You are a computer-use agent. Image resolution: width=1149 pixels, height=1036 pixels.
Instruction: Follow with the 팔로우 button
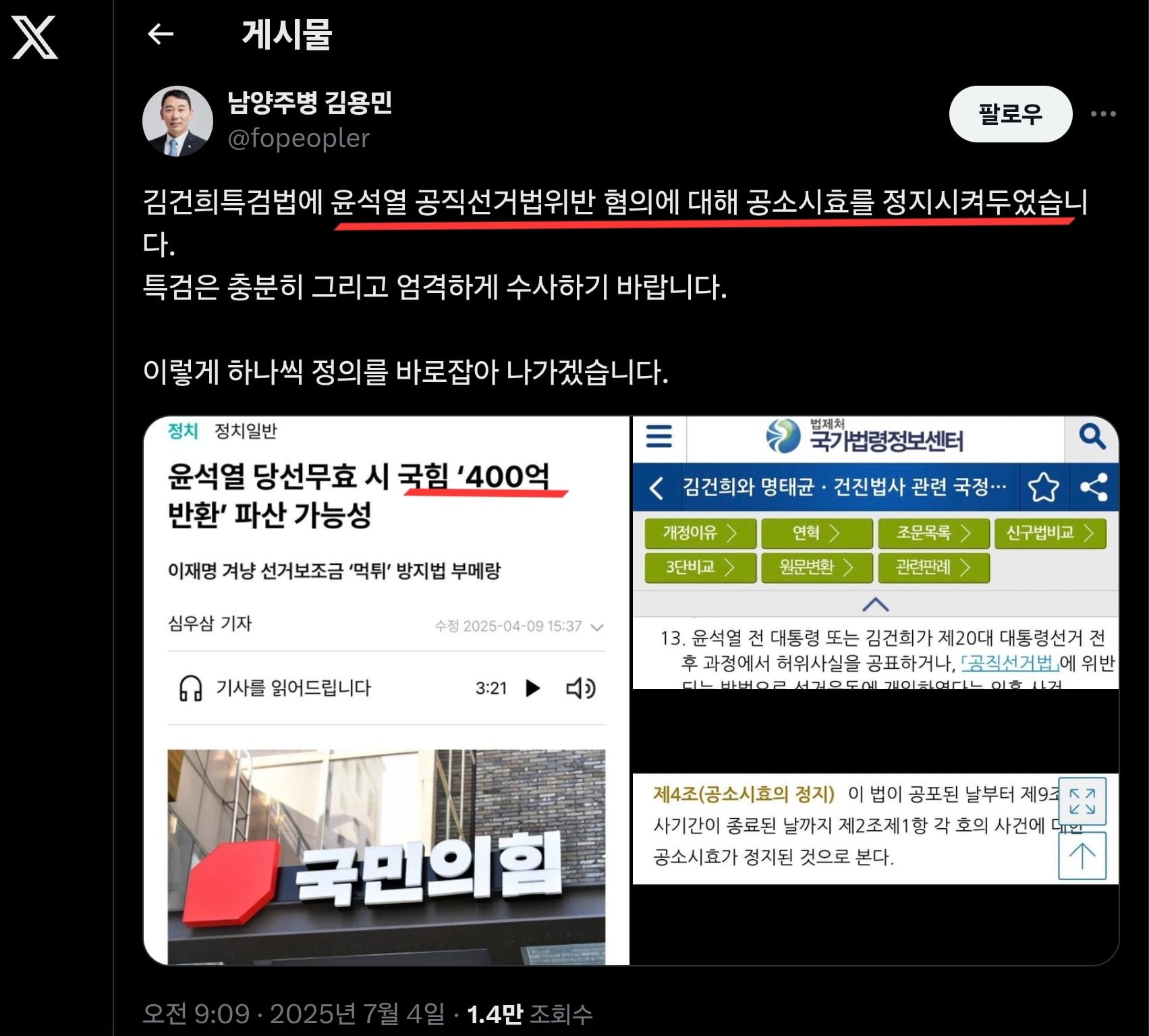1010,113
